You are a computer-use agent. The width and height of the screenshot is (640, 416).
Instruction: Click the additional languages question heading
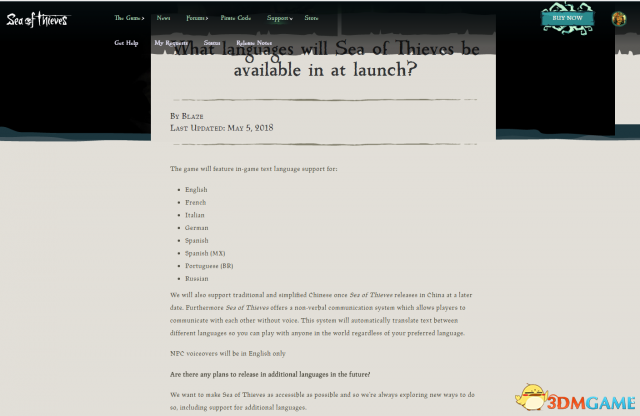tap(270, 374)
